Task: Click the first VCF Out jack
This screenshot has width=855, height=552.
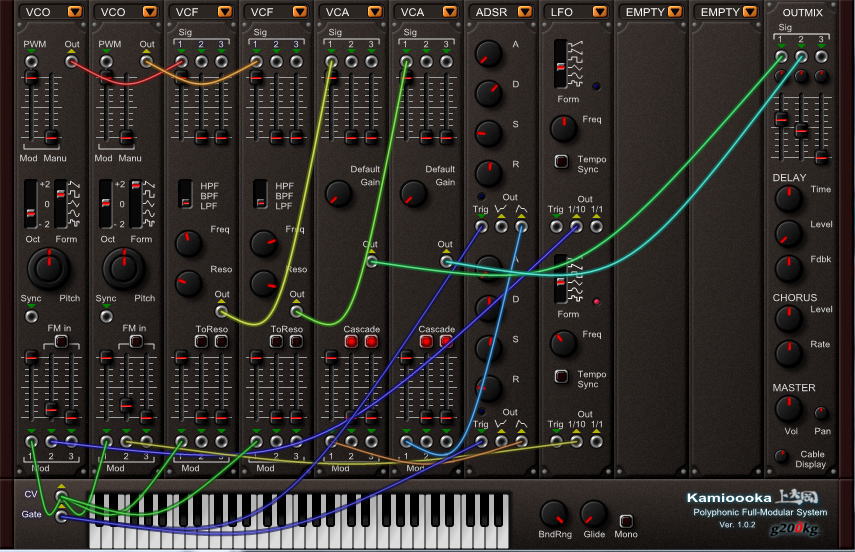Action: pos(221,311)
